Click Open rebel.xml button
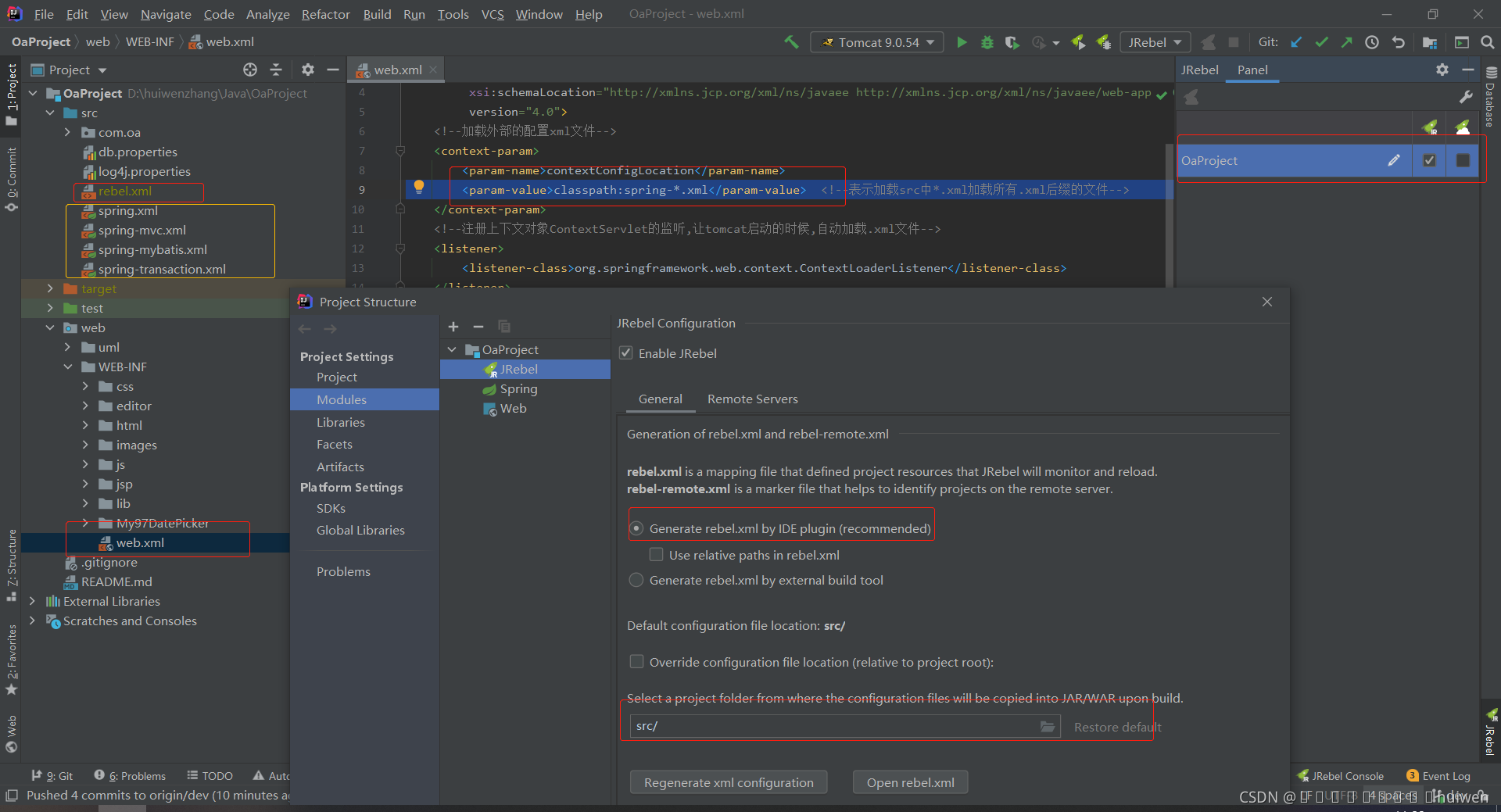 pyautogui.click(x=910, y=782)
